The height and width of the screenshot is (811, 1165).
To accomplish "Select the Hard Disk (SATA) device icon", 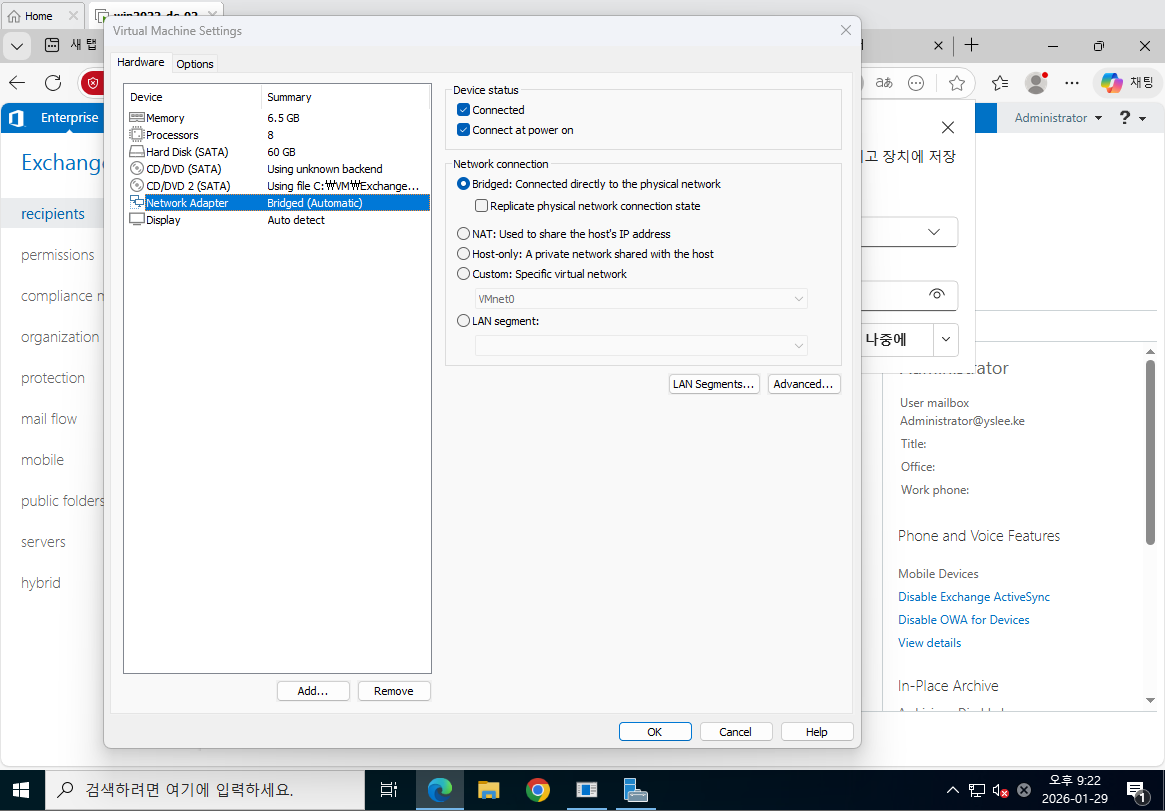I will (137, 152).
